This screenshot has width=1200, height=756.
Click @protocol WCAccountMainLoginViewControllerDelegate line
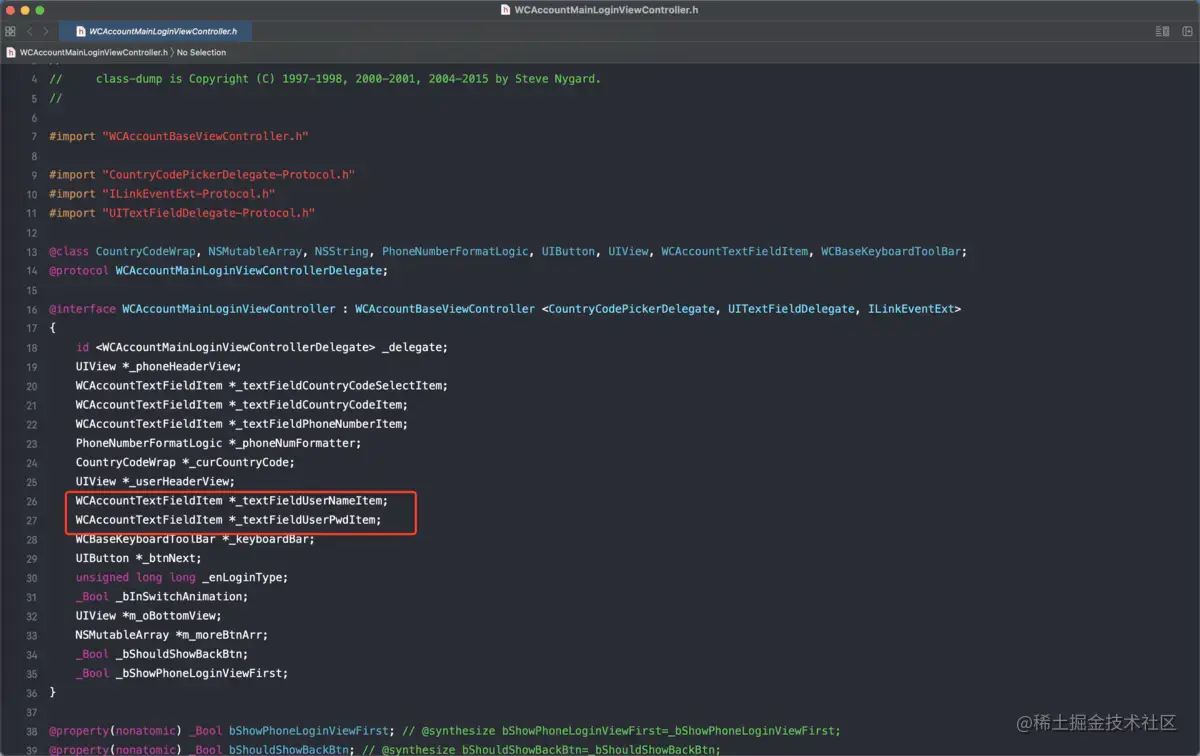[218, 271]
